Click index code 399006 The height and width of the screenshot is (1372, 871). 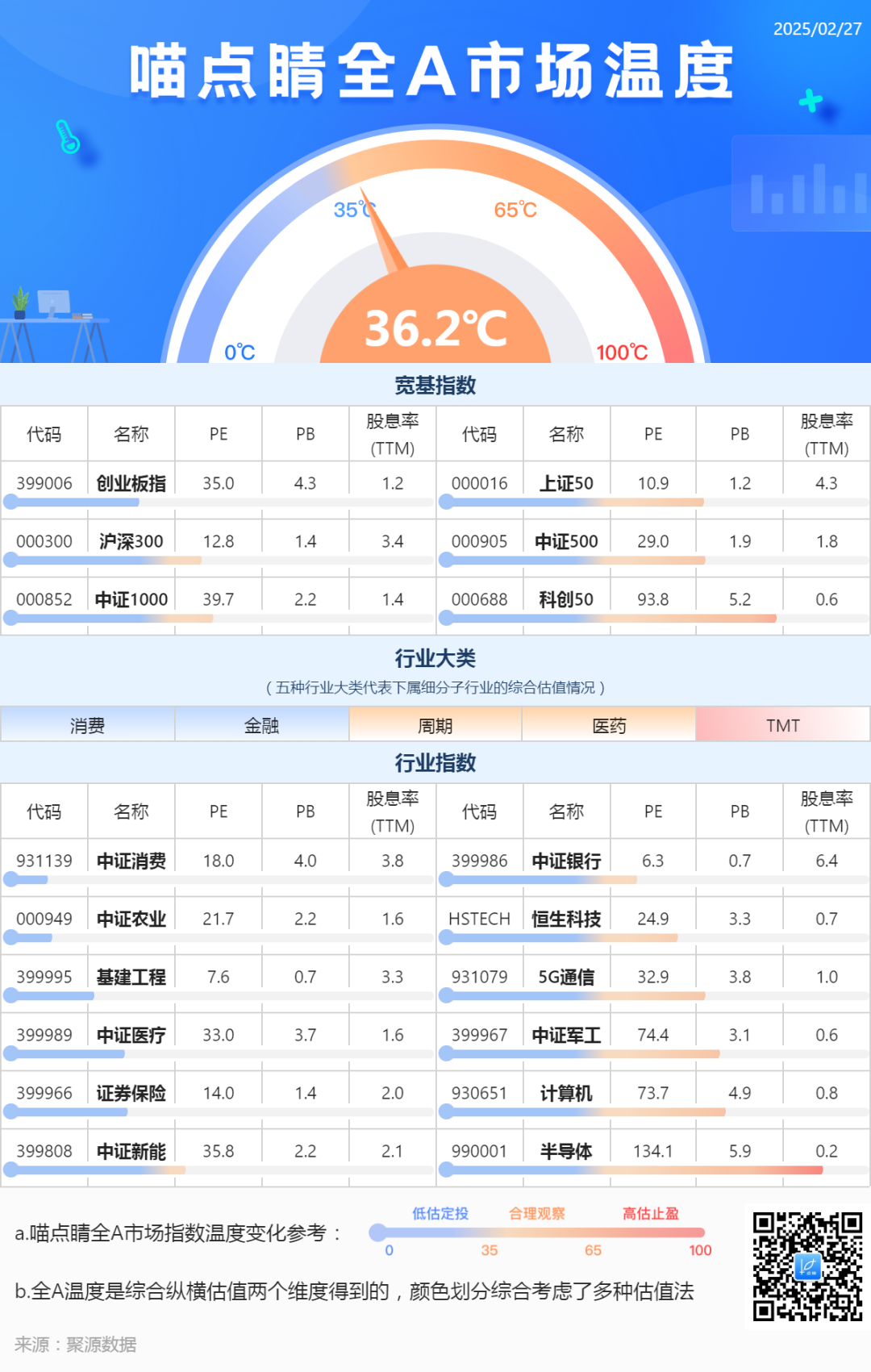pyautogui.click(x=44, y=483)
